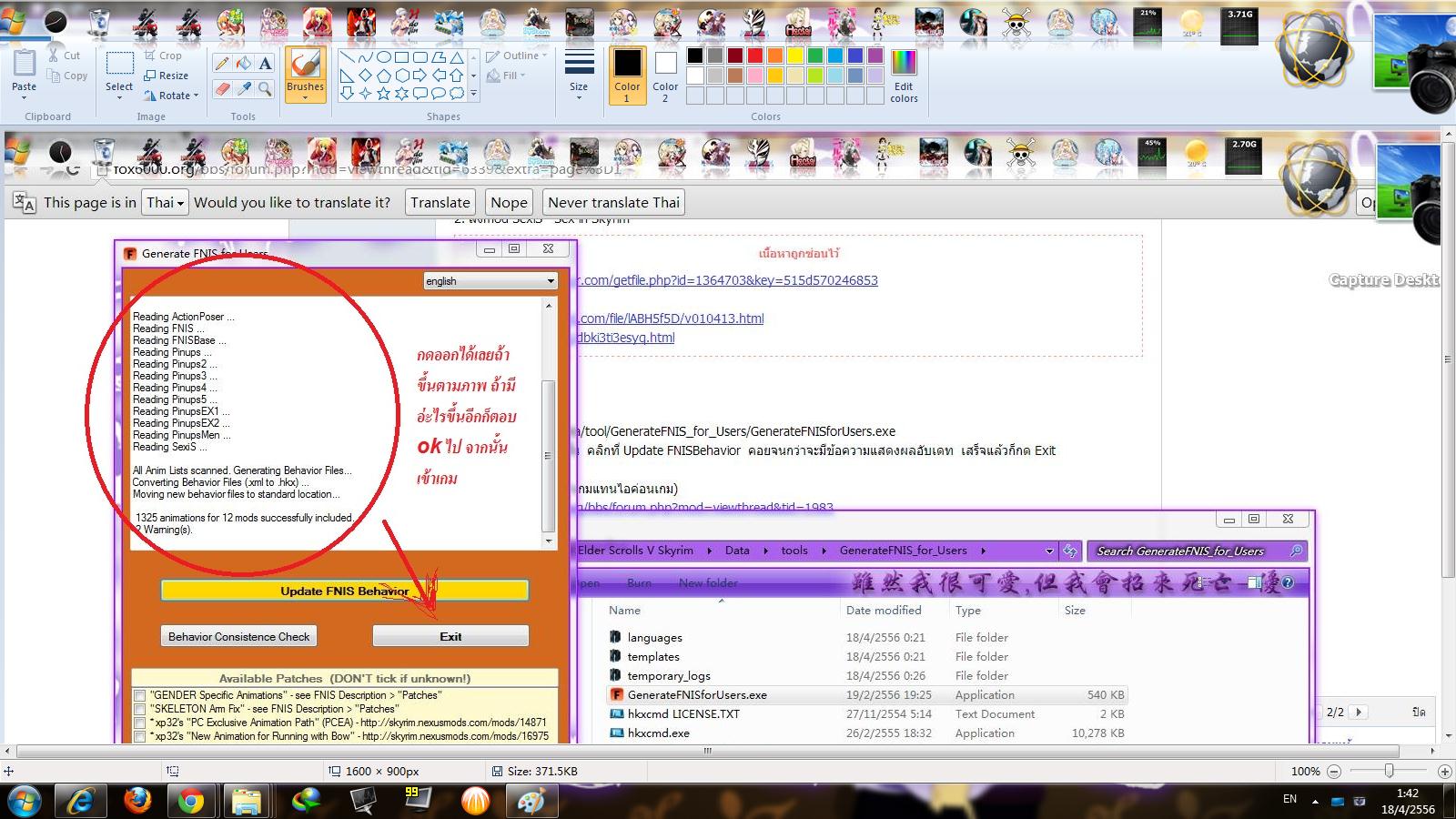Open the Paste options dropdown arrow
Image resolution: width=1456 pixels, height=819 pixels.
[x=25, y=97]
